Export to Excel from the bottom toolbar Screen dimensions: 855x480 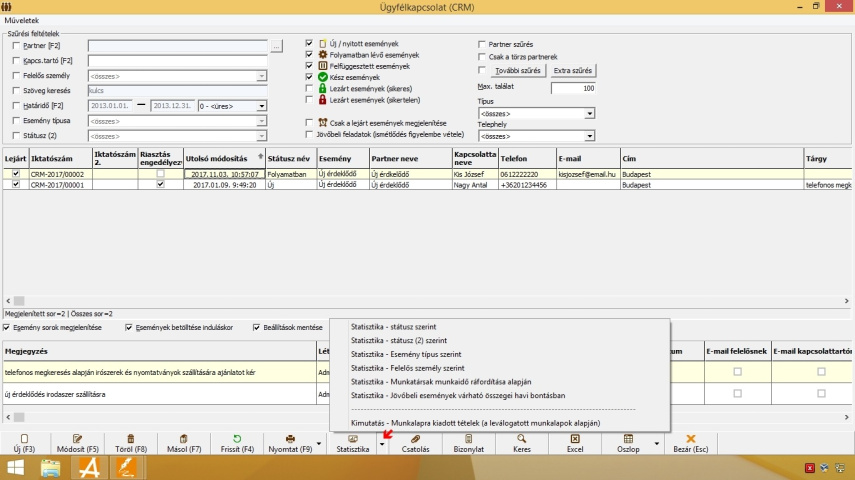pos(574,443)
